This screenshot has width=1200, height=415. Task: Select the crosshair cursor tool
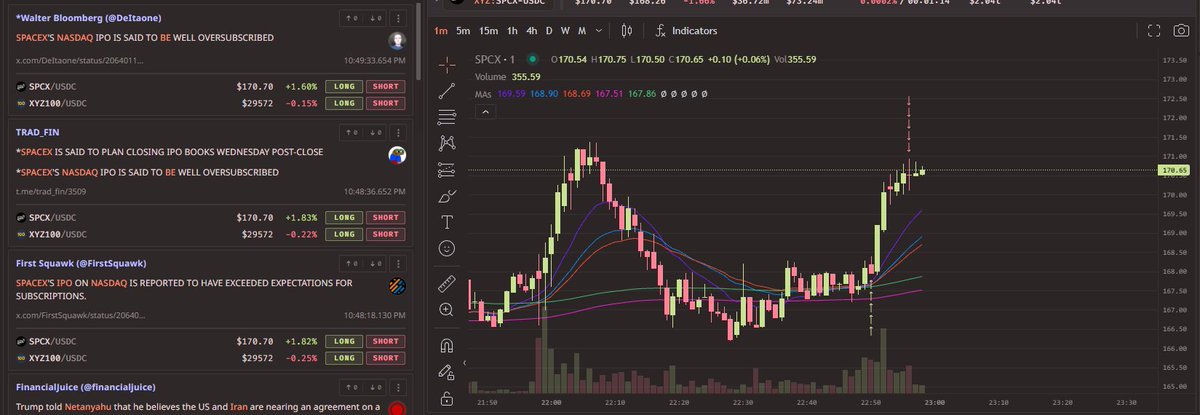447,64
